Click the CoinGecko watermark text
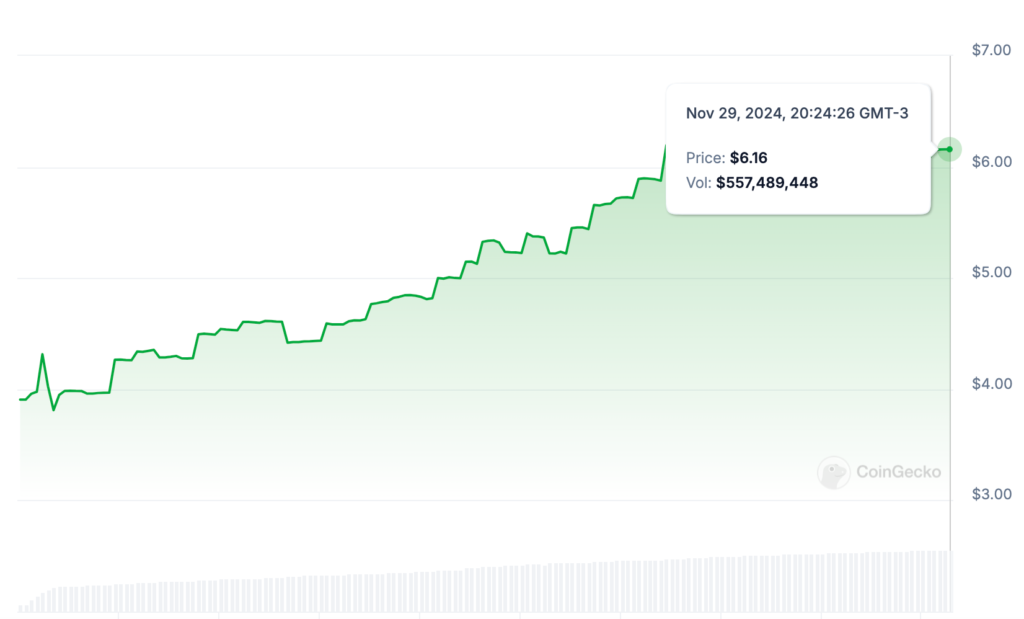The width and height of the screenshot is (1024, 619). tap(899, 471)
